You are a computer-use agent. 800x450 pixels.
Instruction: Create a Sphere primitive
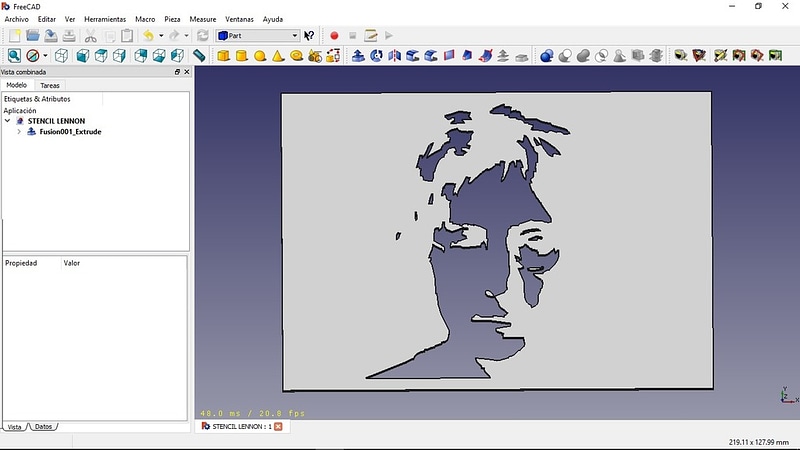tap(260, 56)
